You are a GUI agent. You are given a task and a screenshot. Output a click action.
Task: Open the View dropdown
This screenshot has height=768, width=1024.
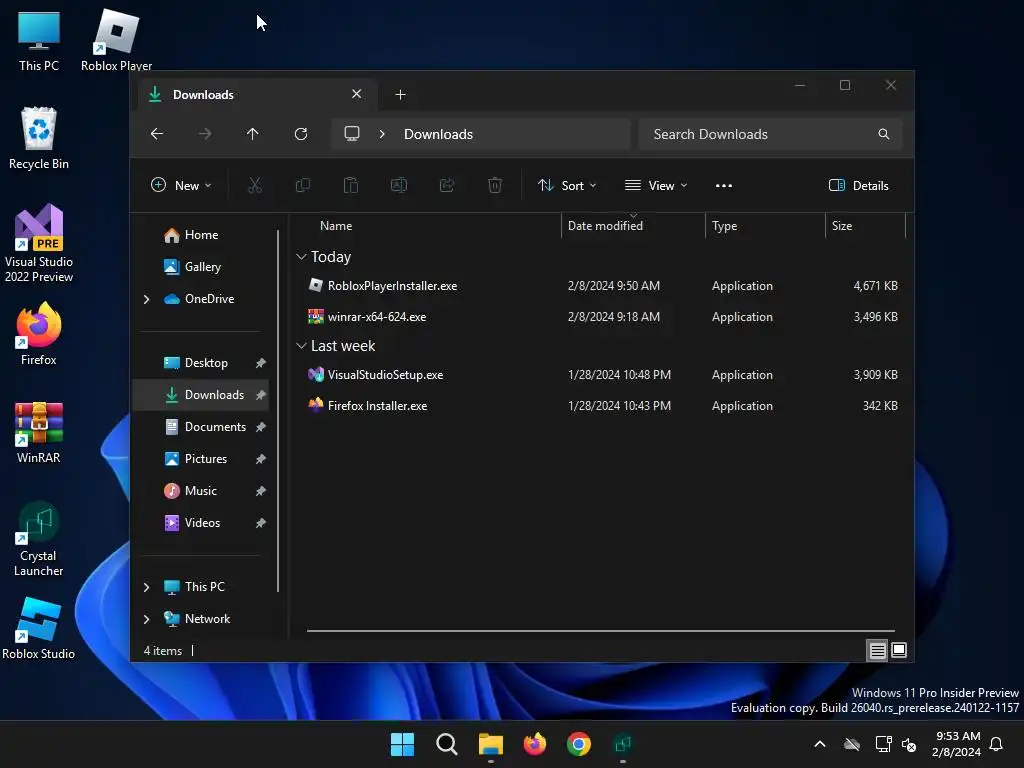click(656, 185)
